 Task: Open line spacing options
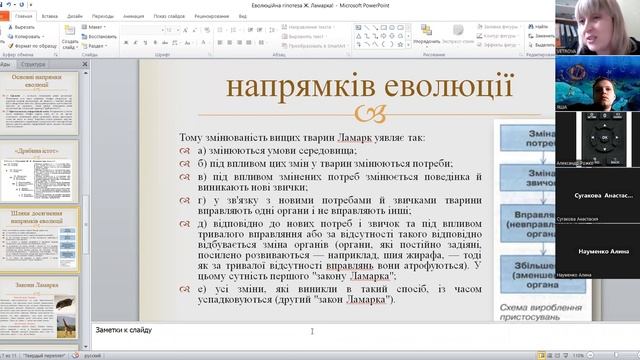(x=272, y=30)
